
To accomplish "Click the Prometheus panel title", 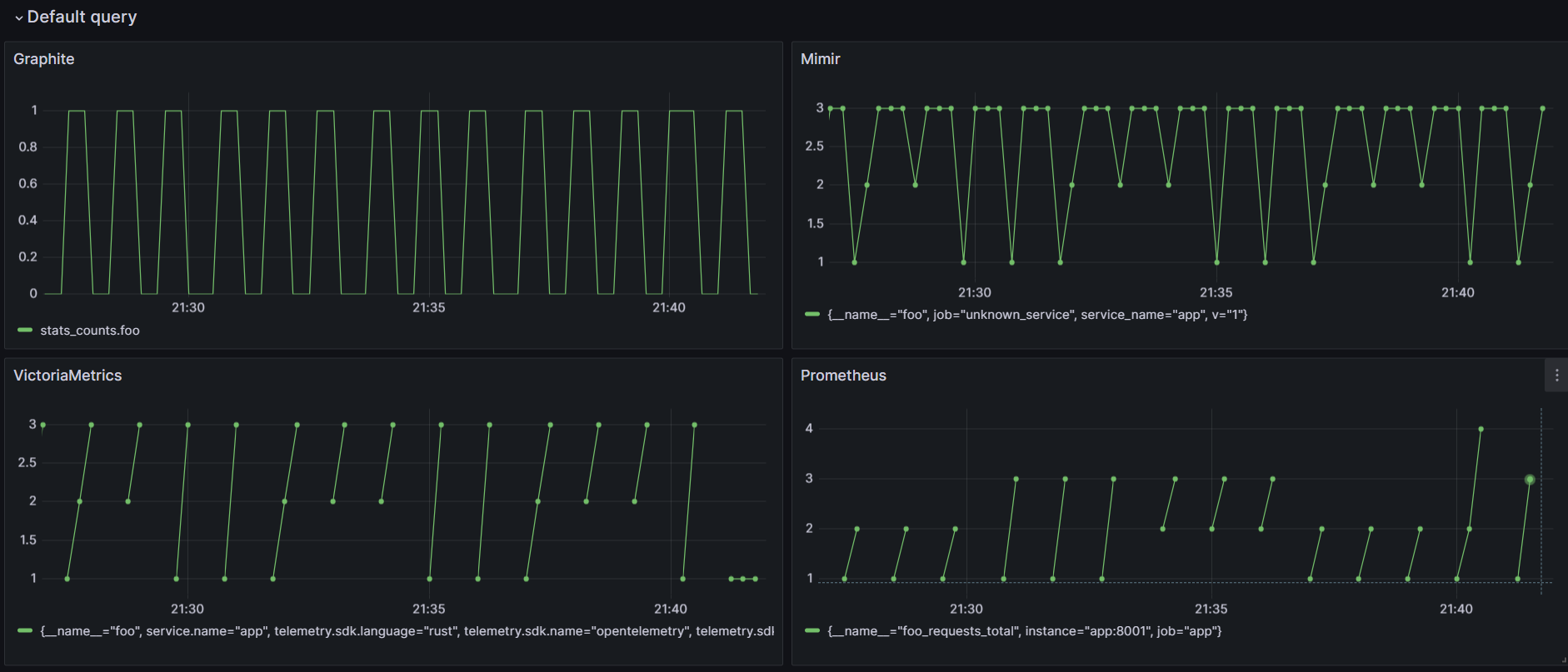I will coord(843,376).
